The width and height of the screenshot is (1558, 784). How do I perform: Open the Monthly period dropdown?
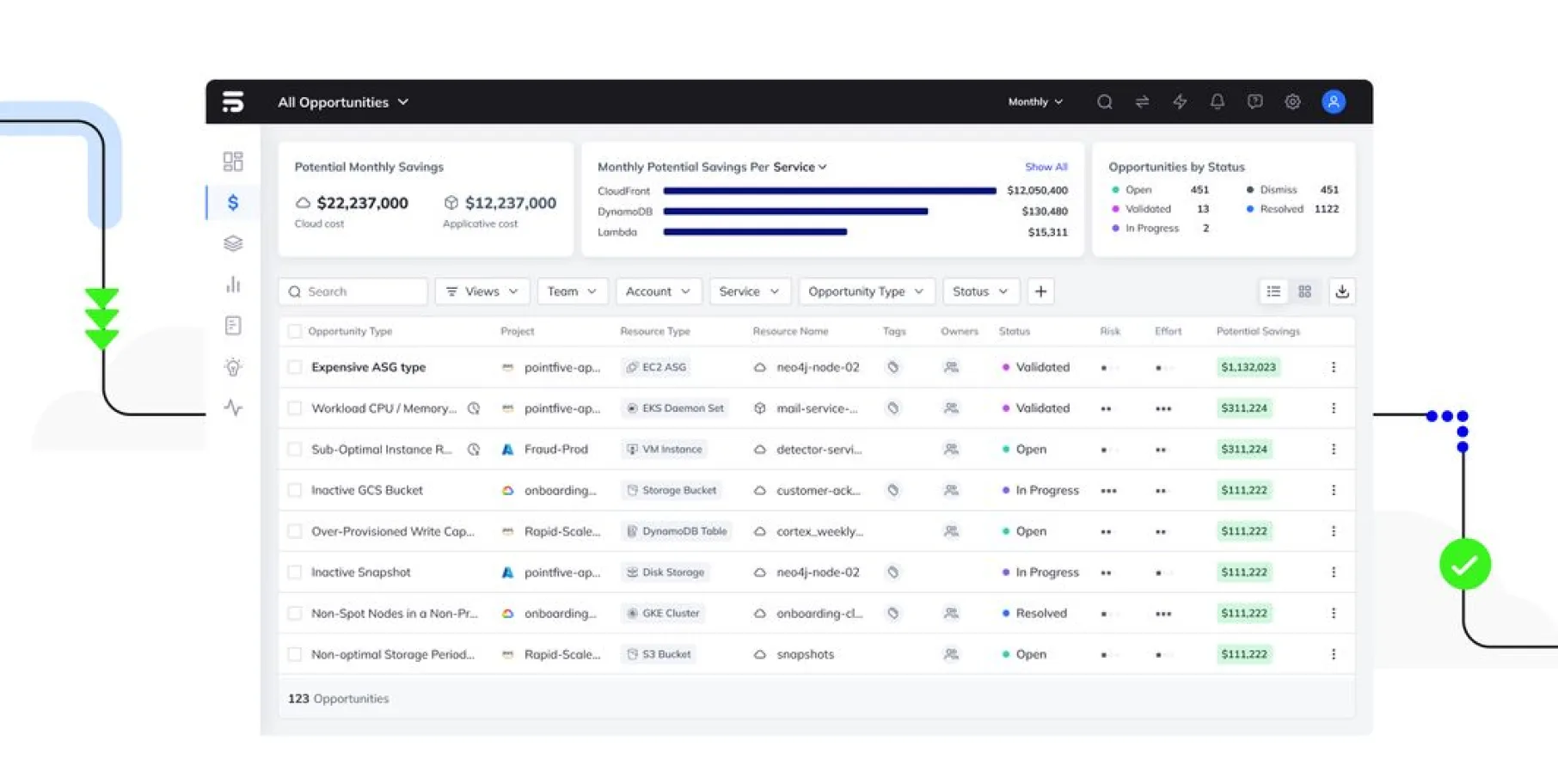[1035, 101]
